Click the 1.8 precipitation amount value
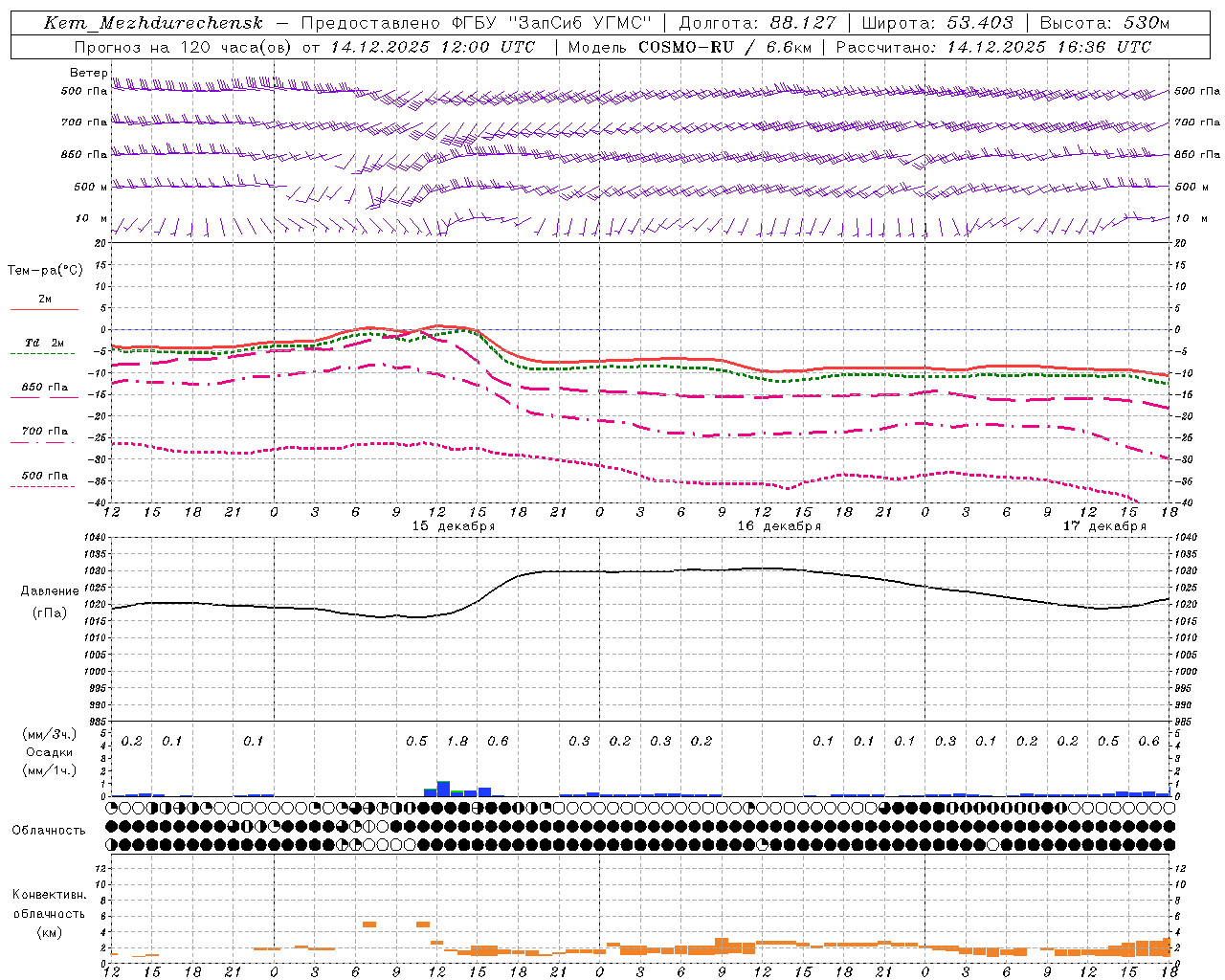The image size is (1225, 980). pyautogui.click(x=457, y=741)
